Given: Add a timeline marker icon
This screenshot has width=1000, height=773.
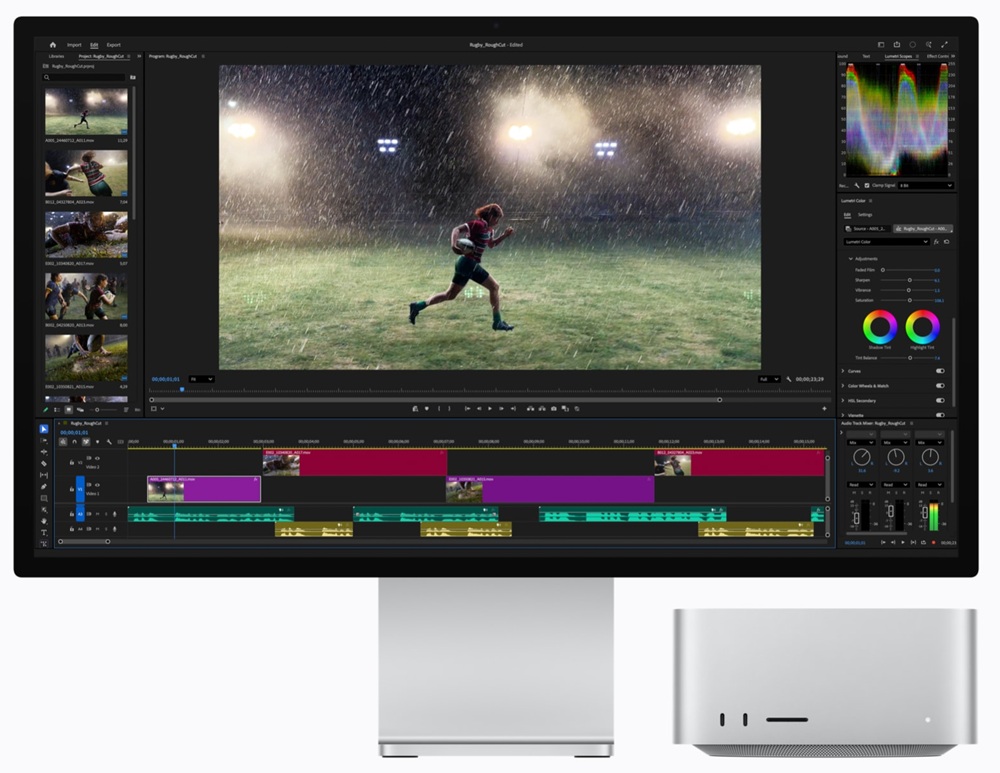Looking at the screenshot, I should [98, 441].
